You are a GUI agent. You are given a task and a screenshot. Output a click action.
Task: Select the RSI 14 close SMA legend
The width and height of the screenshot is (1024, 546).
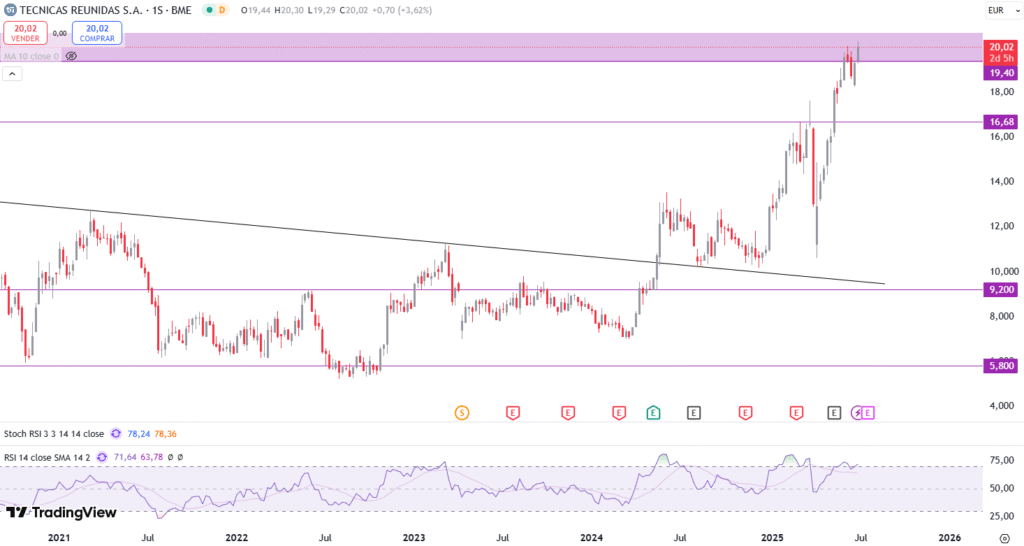(47, 457)
